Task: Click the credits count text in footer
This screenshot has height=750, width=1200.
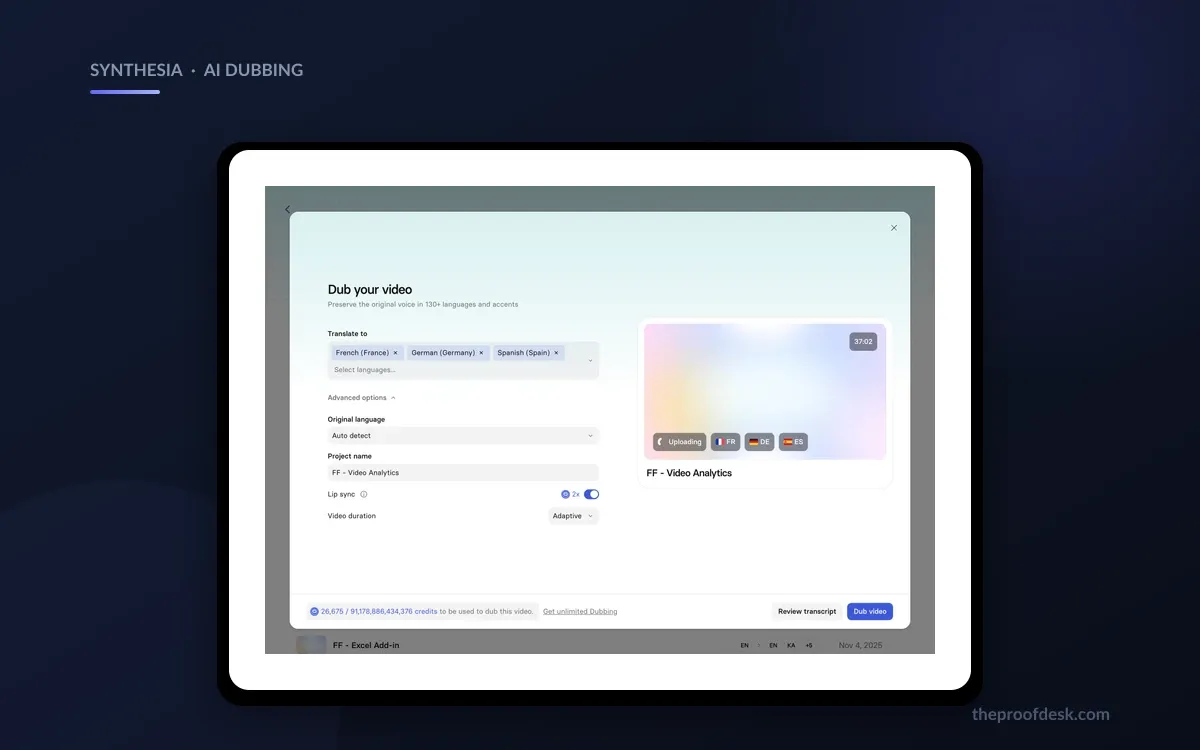Action: click(379, 611)
